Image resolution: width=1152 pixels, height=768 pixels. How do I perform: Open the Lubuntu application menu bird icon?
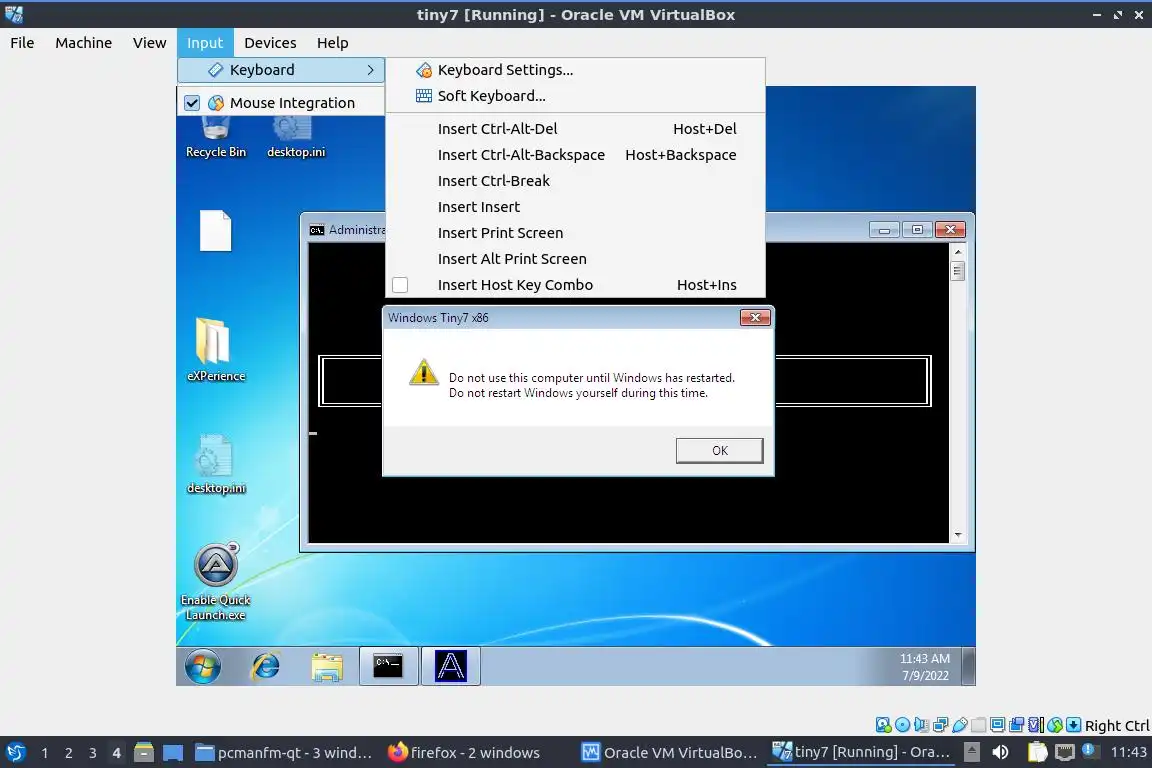15,753
